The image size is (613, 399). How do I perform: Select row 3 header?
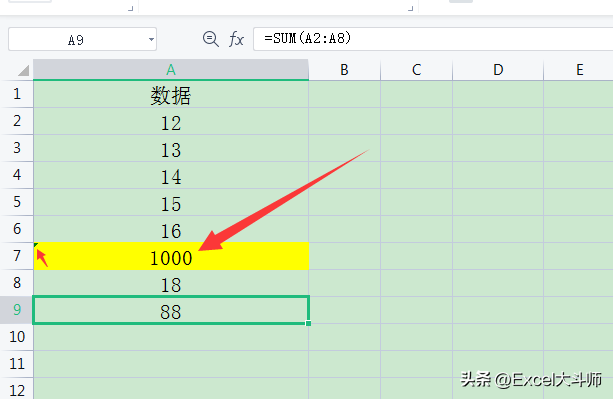17,148
